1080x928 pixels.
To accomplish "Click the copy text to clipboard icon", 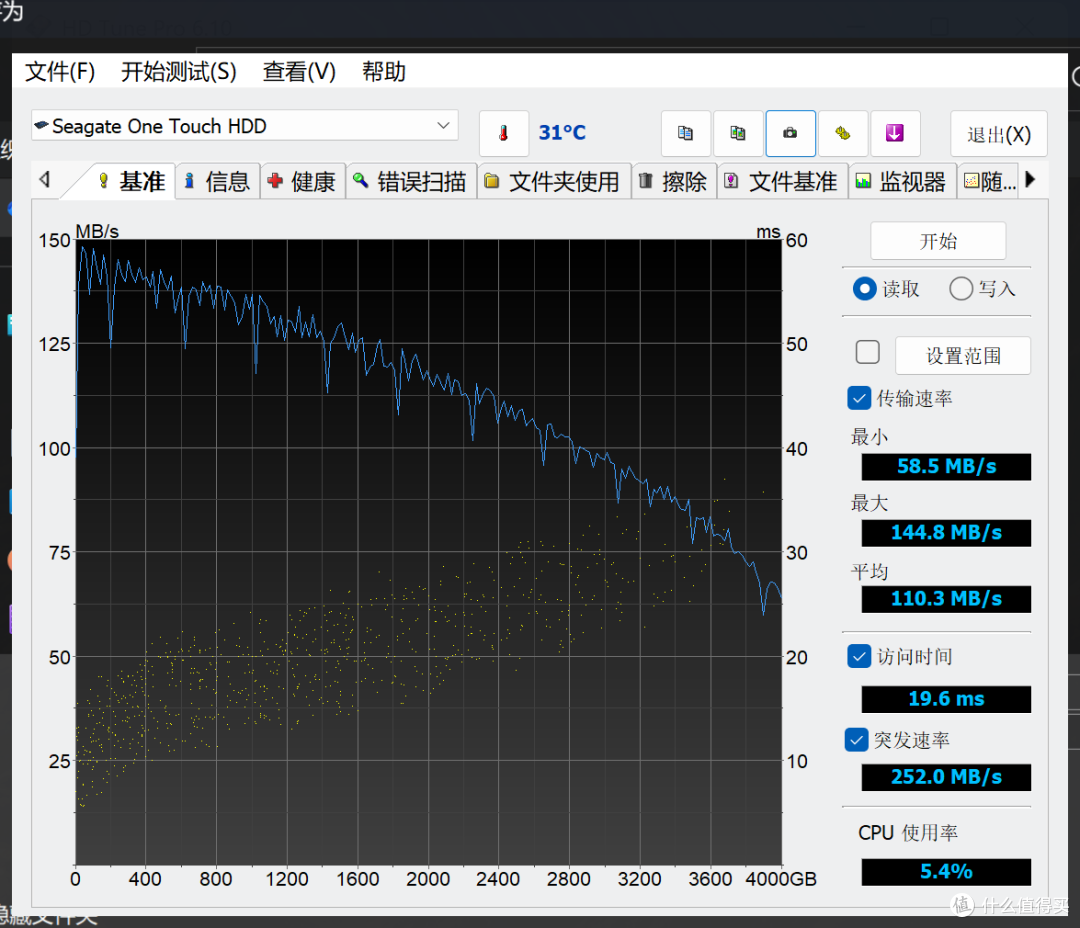I will tap(685, 133).
